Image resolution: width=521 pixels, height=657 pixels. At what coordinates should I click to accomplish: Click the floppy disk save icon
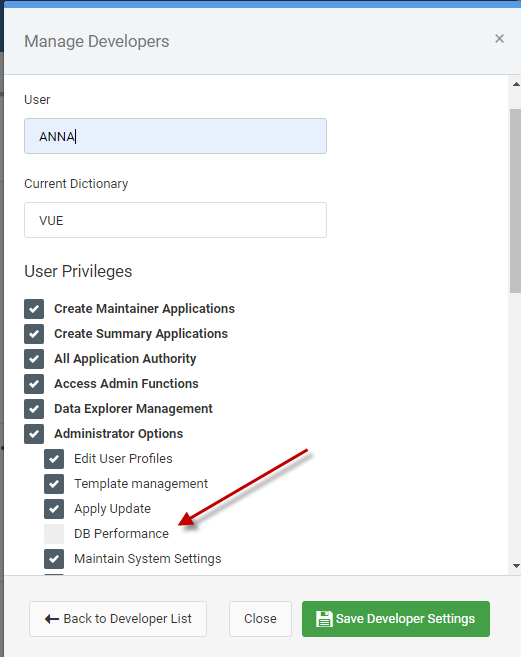point(324,619)
